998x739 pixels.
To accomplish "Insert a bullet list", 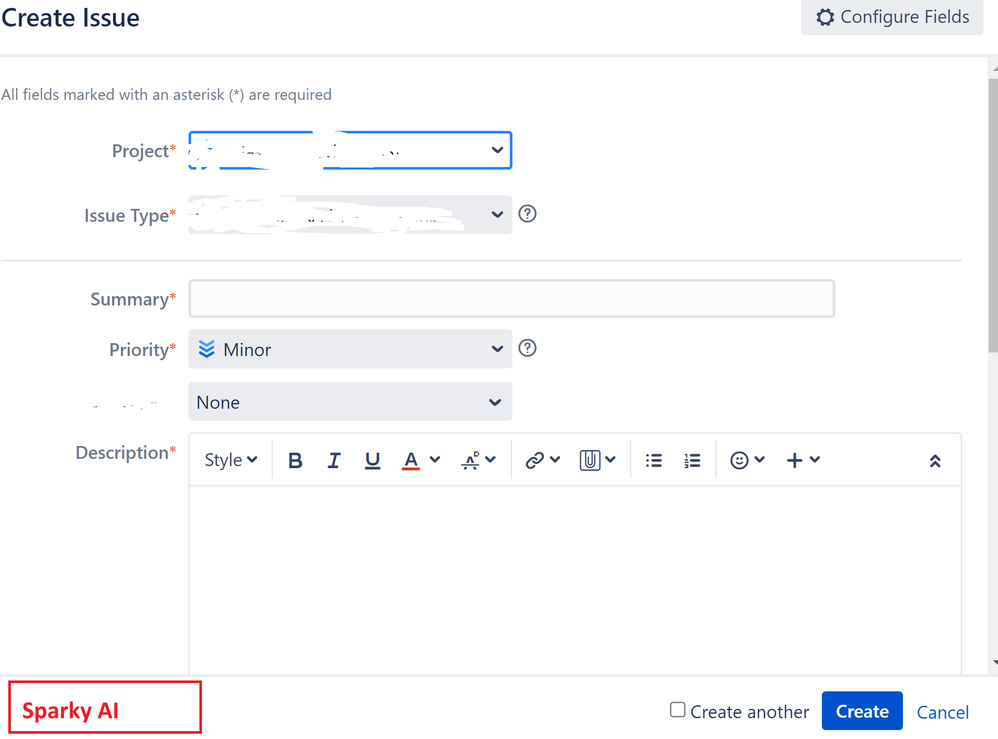I will [654, 459].
